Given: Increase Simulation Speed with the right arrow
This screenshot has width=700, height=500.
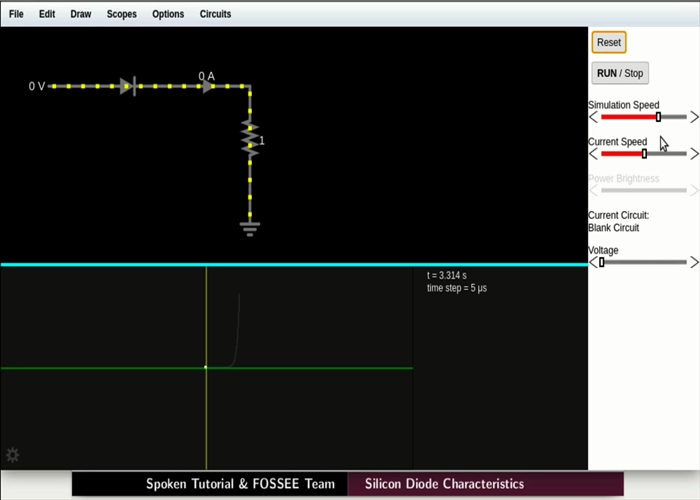Looking at the screenshot, I should pyautogui.click(x=694, y=117).
